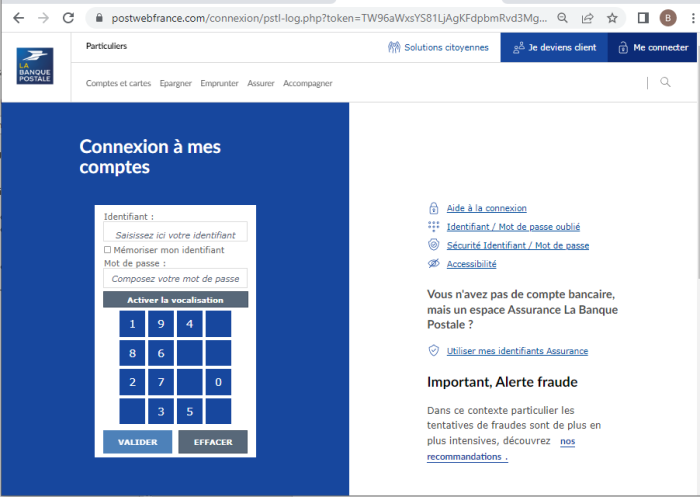Click the people icon of Solutions citoyennes

[x=394, y=47]
